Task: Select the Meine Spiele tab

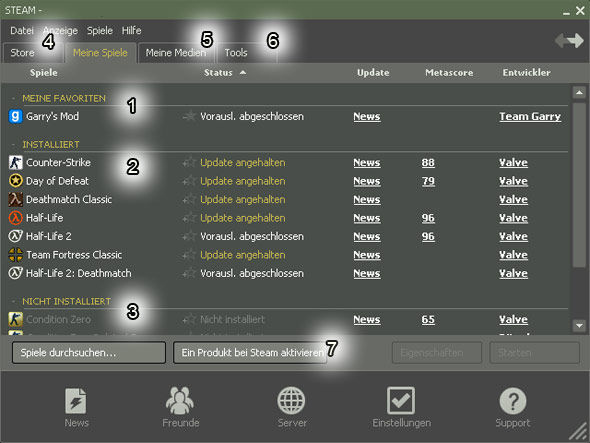Action: pos(100,53)
